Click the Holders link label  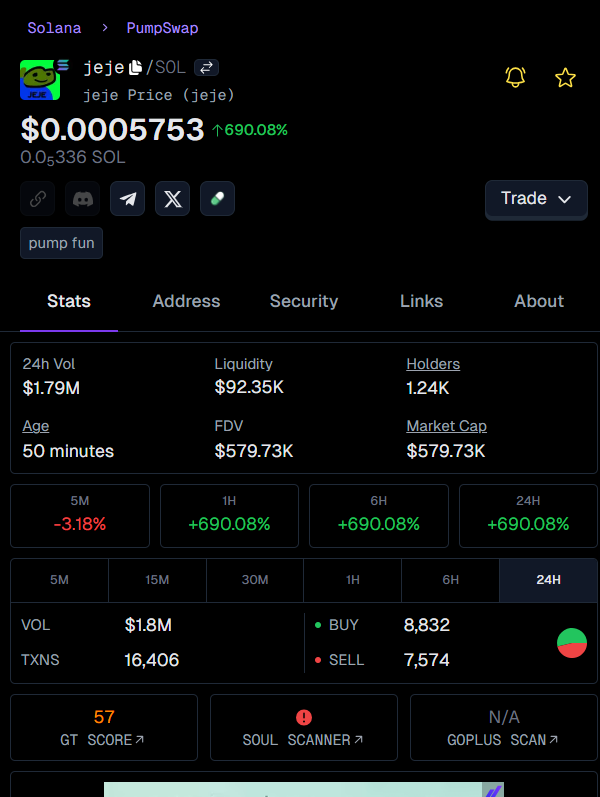[433, 364]
